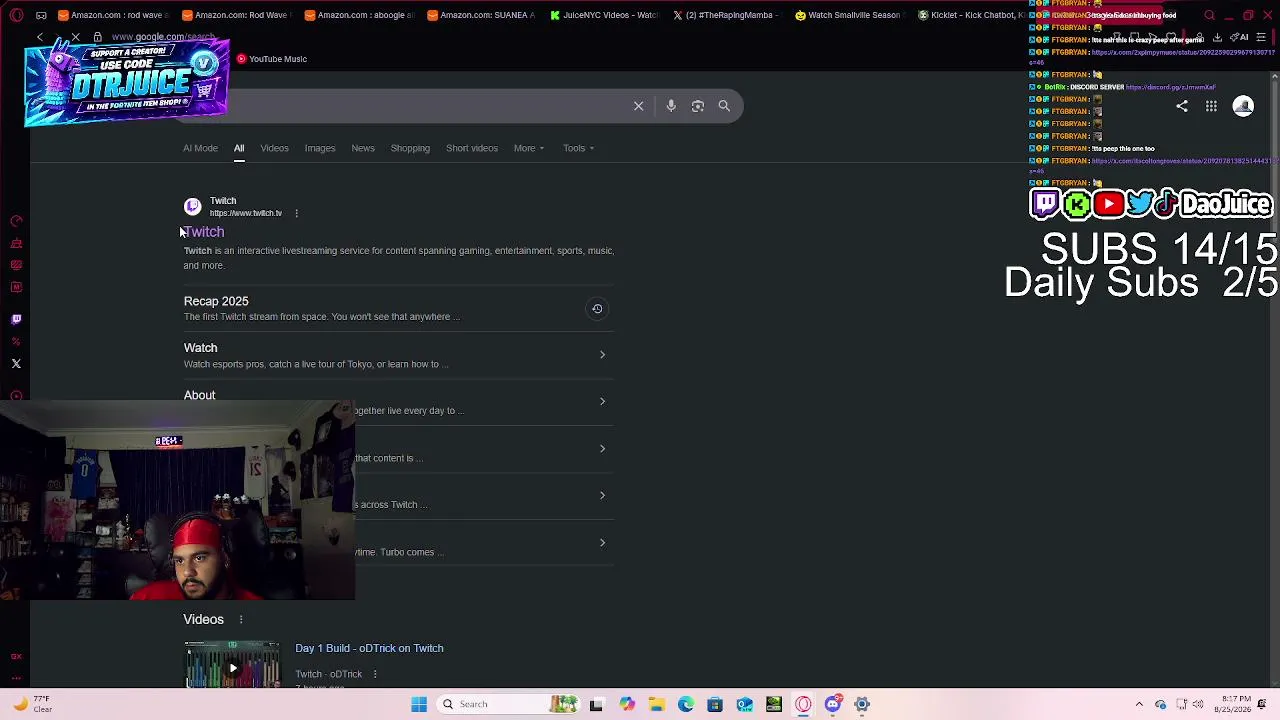The width and height of the screenshot is (1280, 720).
Task: Open Microsoft Edge from the taskbar
Action: coord(685,704)
